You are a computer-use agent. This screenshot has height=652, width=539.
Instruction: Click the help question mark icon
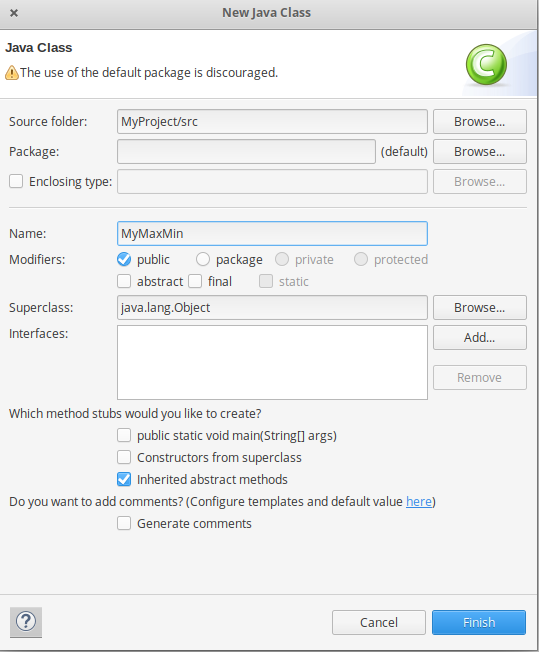pos(26,622)
